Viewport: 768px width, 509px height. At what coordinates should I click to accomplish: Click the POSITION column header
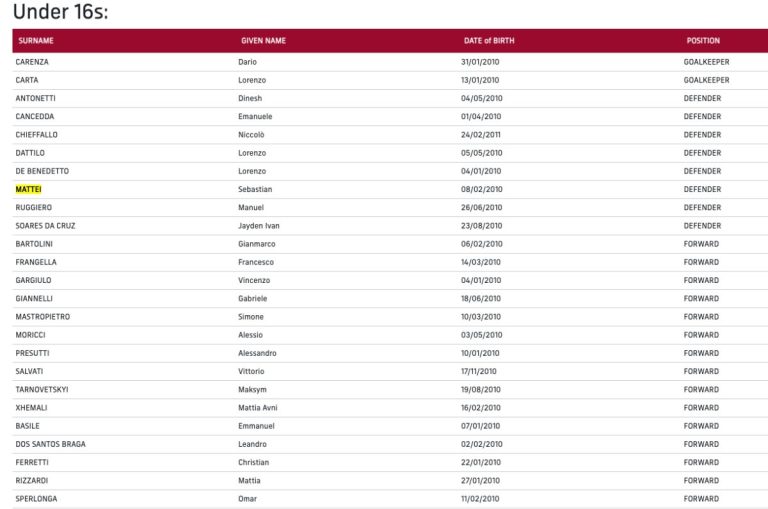[702, 41]
